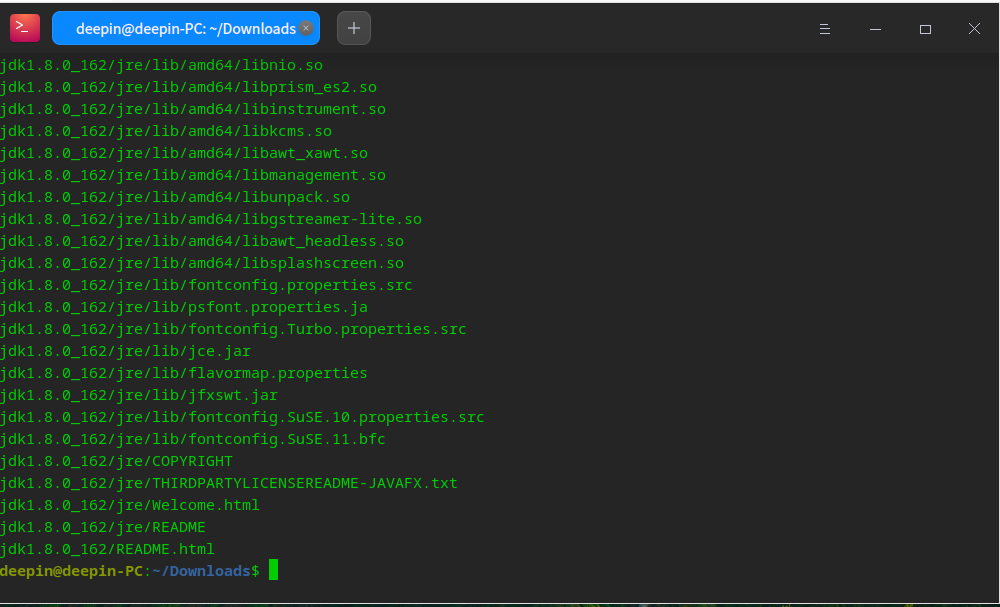Image resolution: width=1000 pixels, height=607 pixels.
Task: Select the deepin@deepin-PC: ~/Downloads tab
Action: [x=185, y=28]
